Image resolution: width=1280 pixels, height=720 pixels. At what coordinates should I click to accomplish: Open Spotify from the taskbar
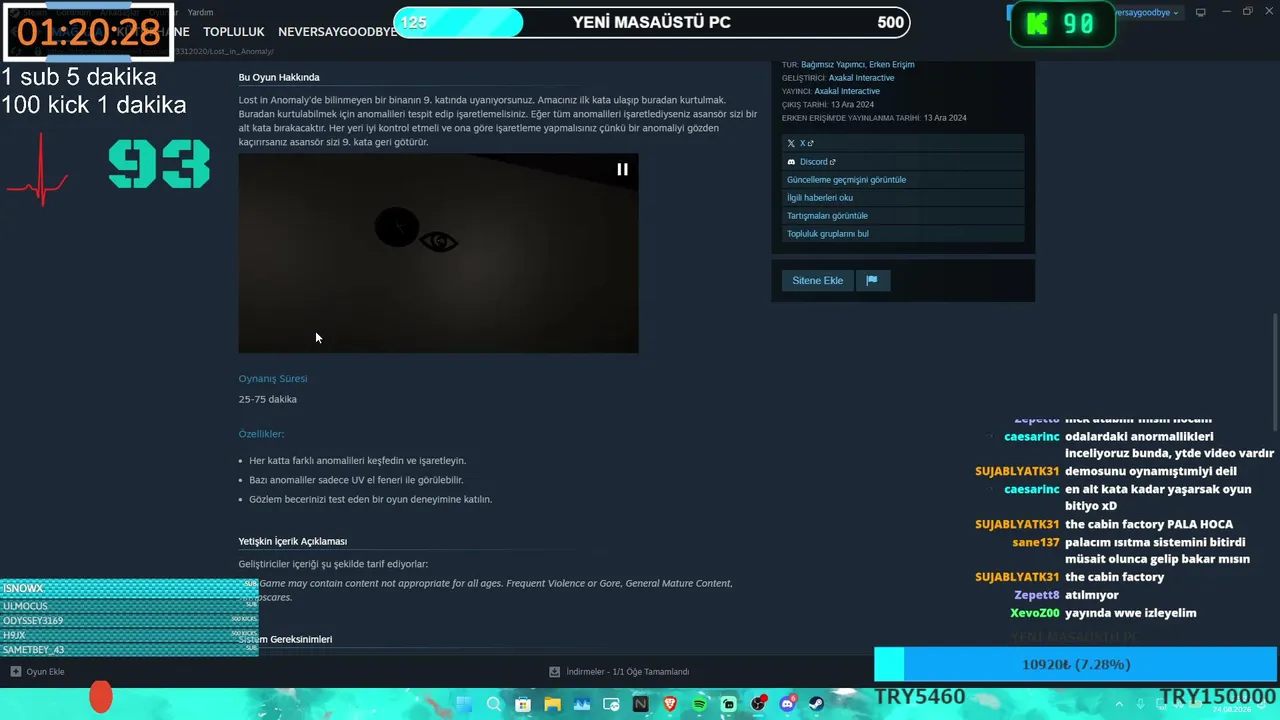point(699,704)
